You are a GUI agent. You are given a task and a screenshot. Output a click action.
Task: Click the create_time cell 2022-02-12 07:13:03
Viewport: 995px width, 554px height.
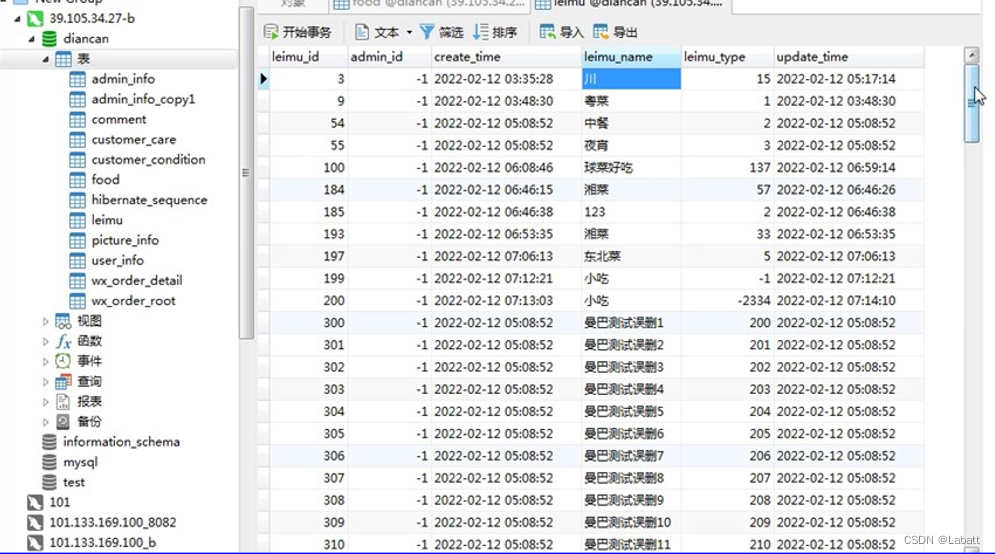(x=506, y=301)
